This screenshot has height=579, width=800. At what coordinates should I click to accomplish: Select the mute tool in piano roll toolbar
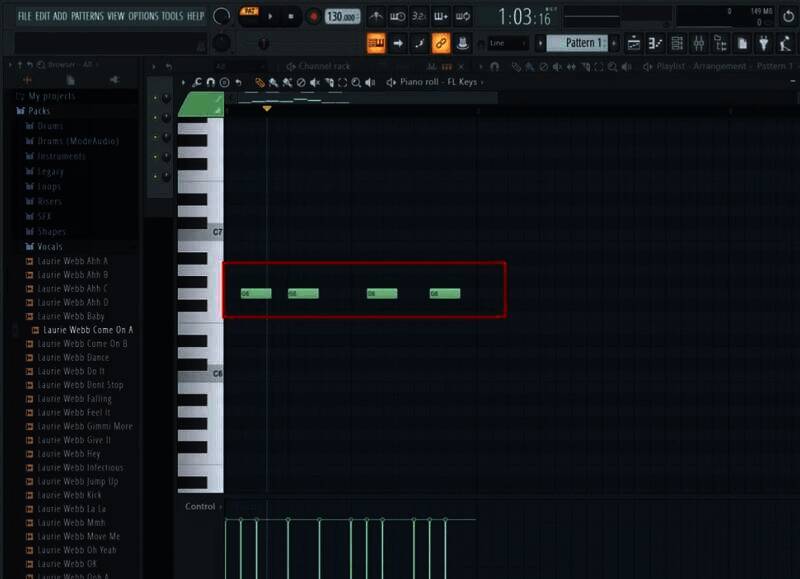(x=315, y=83)
